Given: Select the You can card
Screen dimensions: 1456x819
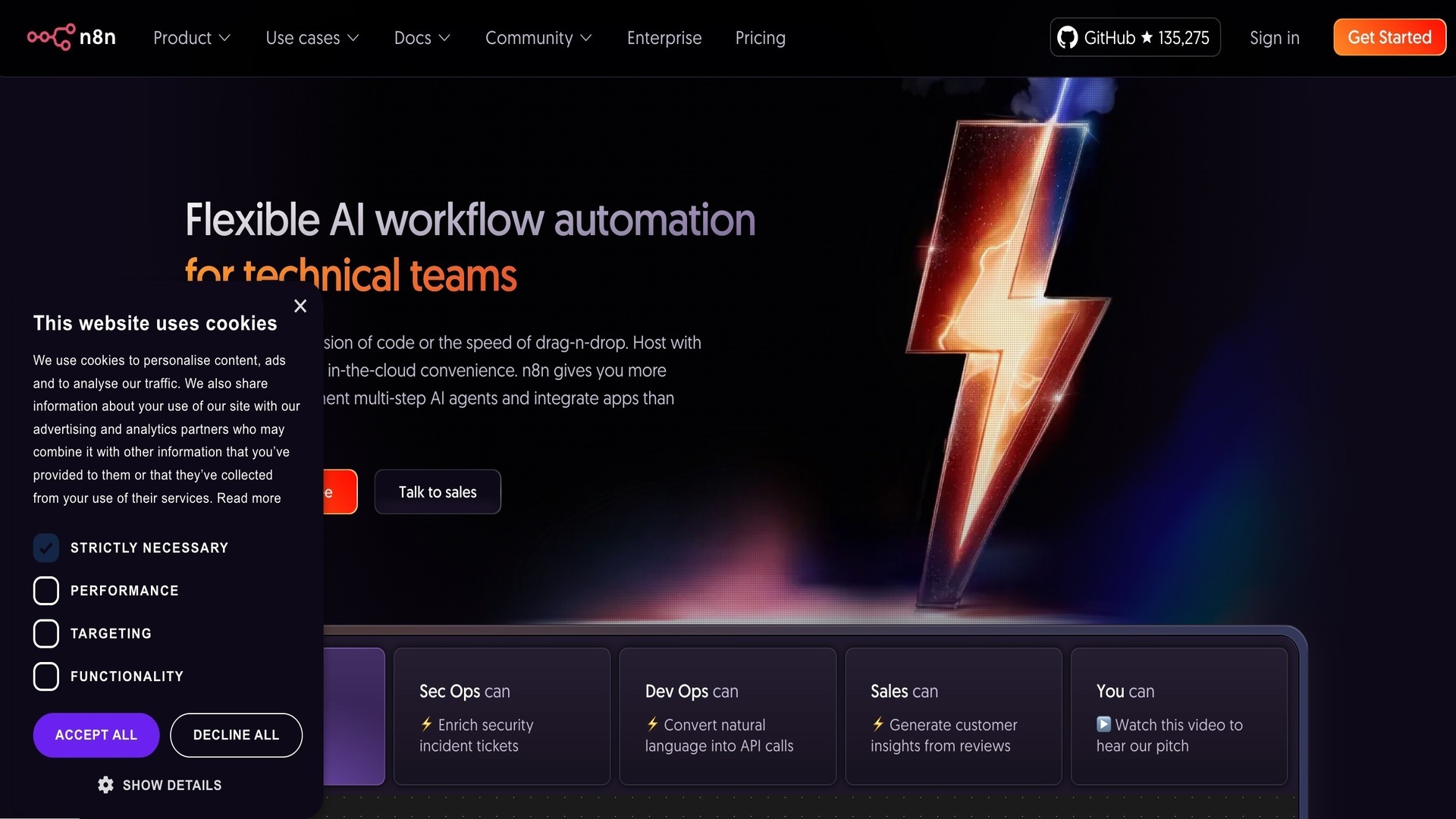Looking at the screenshot, I should tap(1178, 716).
